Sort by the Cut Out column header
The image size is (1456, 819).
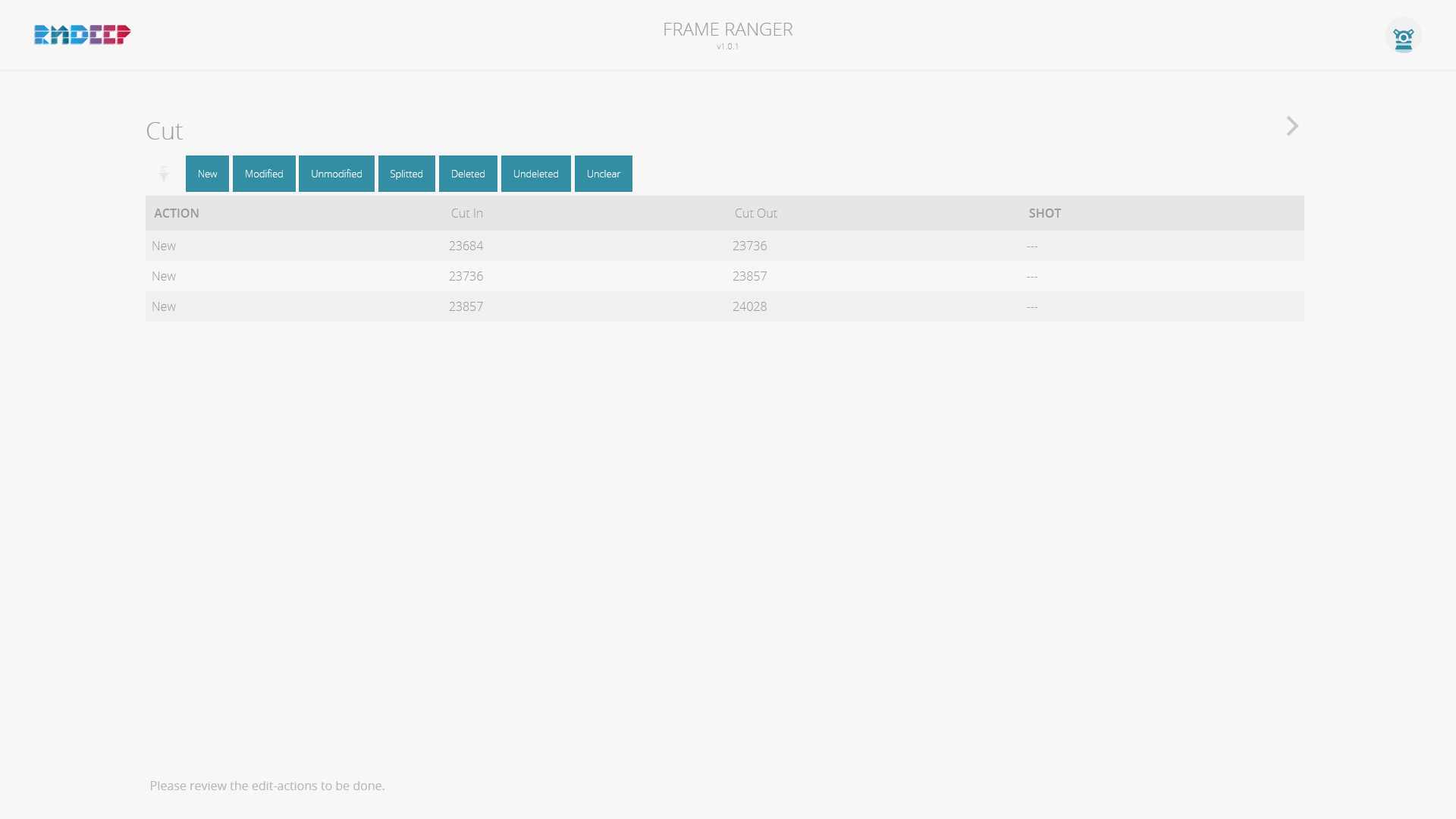[755, 213]
